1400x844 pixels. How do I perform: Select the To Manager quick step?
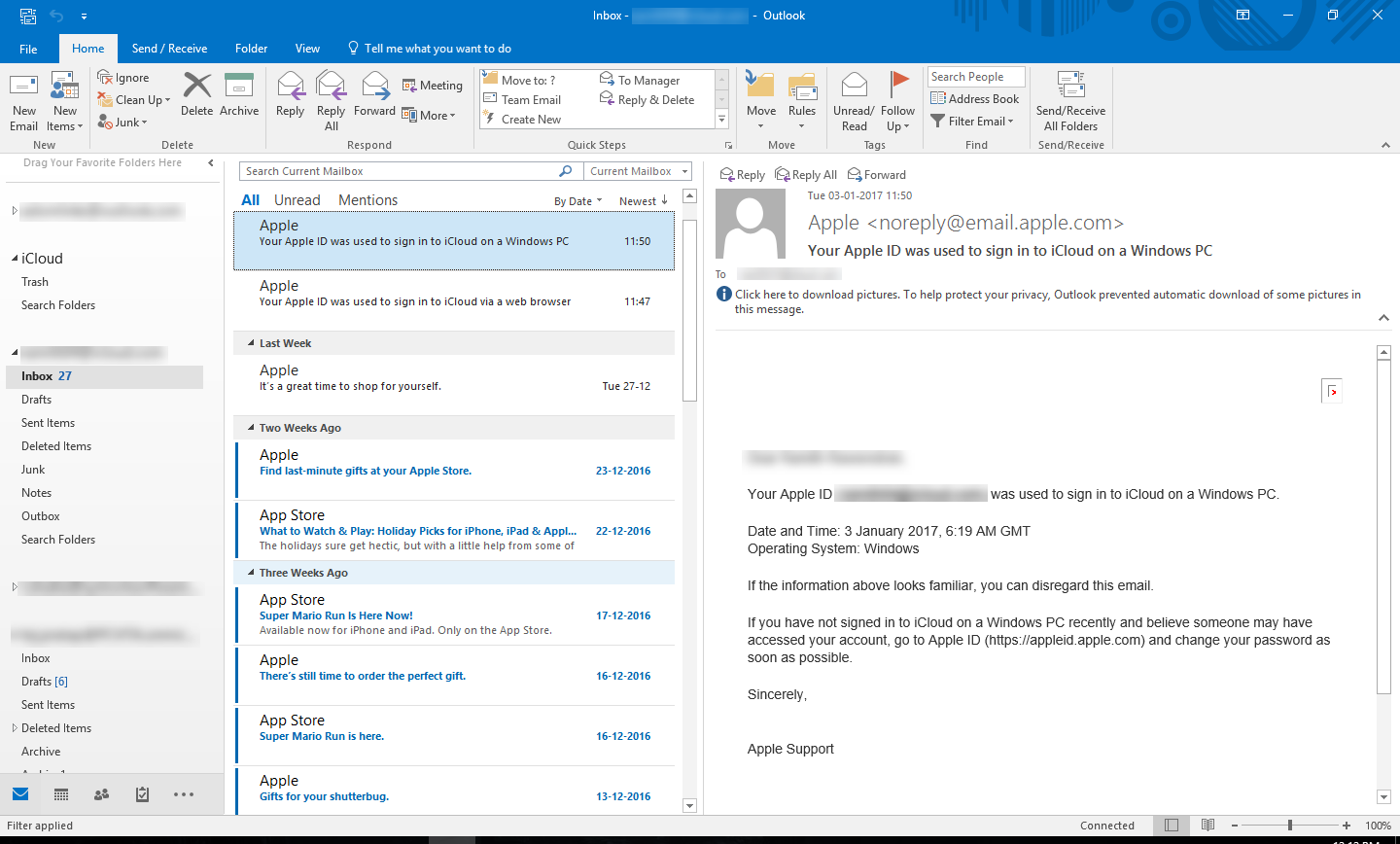[x=640, y=81]
